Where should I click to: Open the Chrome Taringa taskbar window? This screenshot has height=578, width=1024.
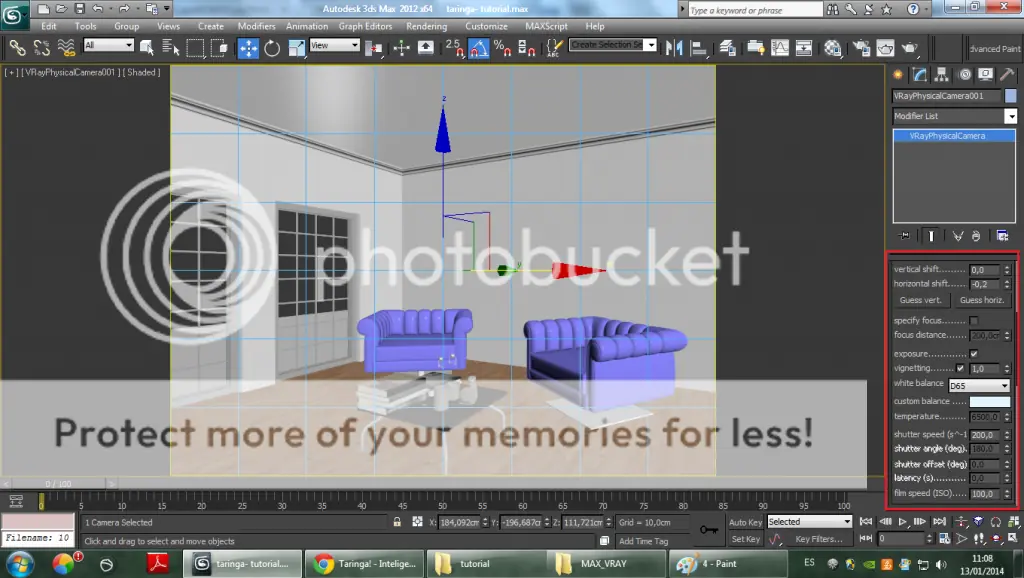coord(363,563)
